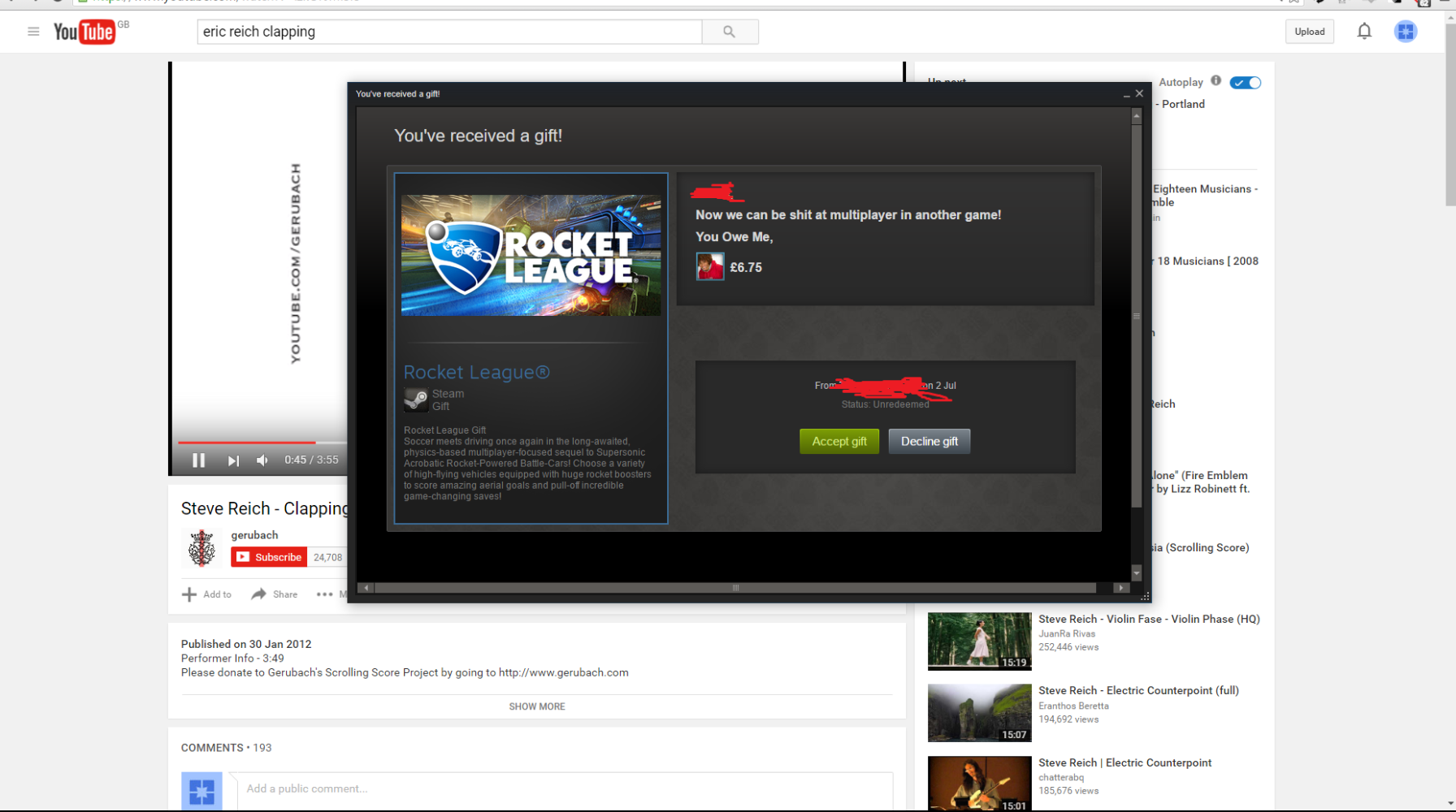Viewport: 1456px width, 812px height.
Task: Mute the video volume
Action: (262, 460)
